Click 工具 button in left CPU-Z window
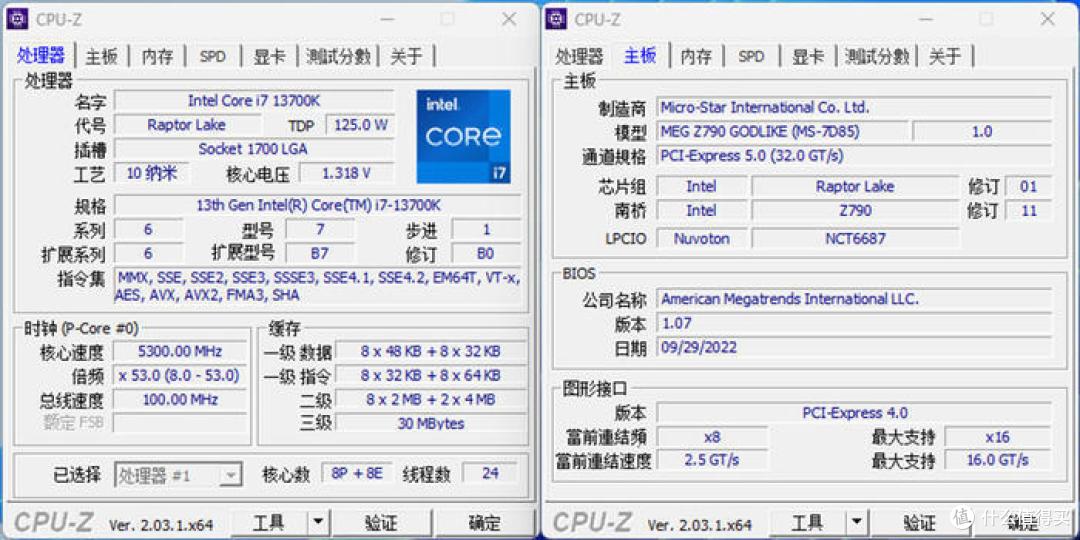1080x540 pixels. point(269,523)
